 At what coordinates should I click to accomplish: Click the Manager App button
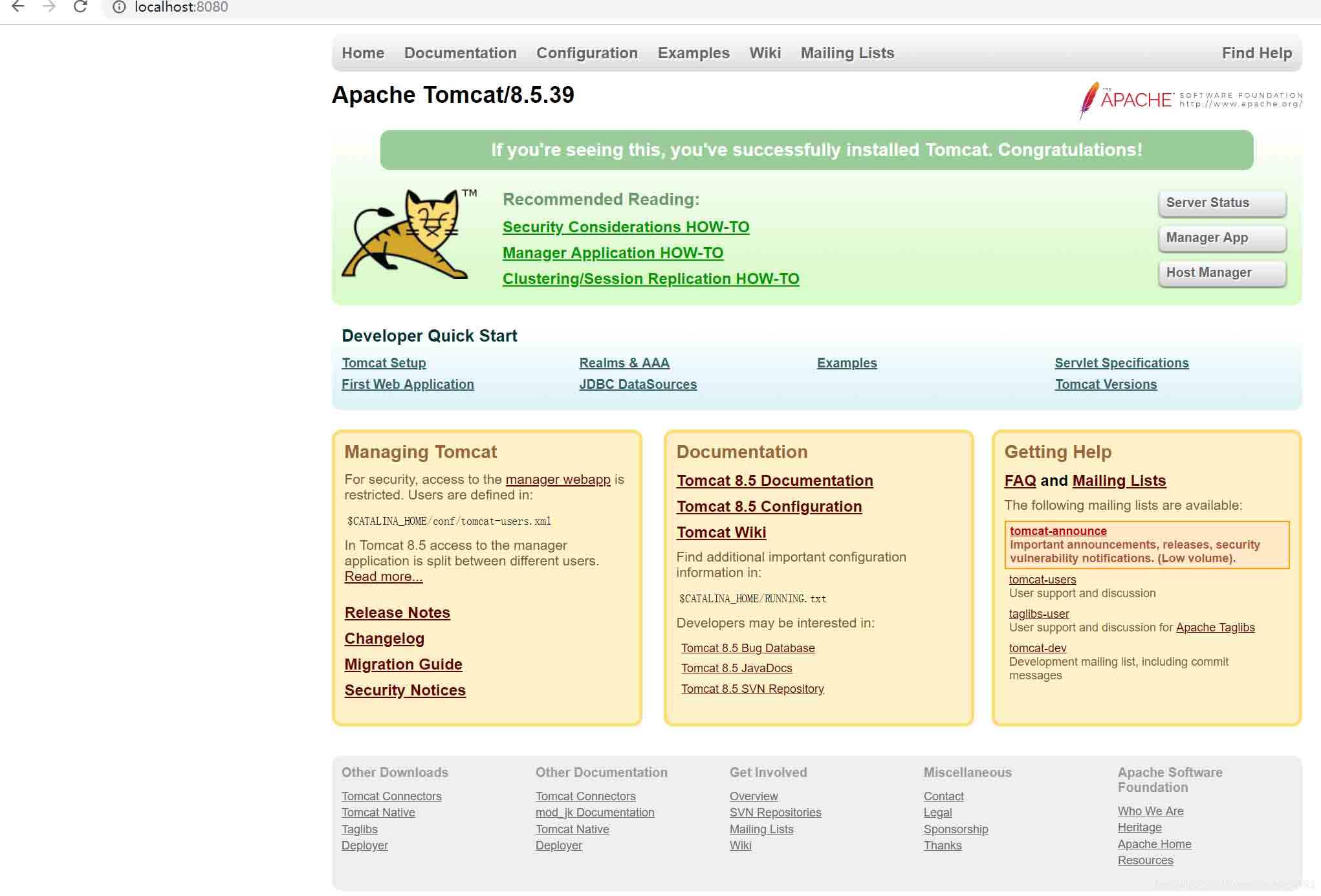(x=1222, y=238)
